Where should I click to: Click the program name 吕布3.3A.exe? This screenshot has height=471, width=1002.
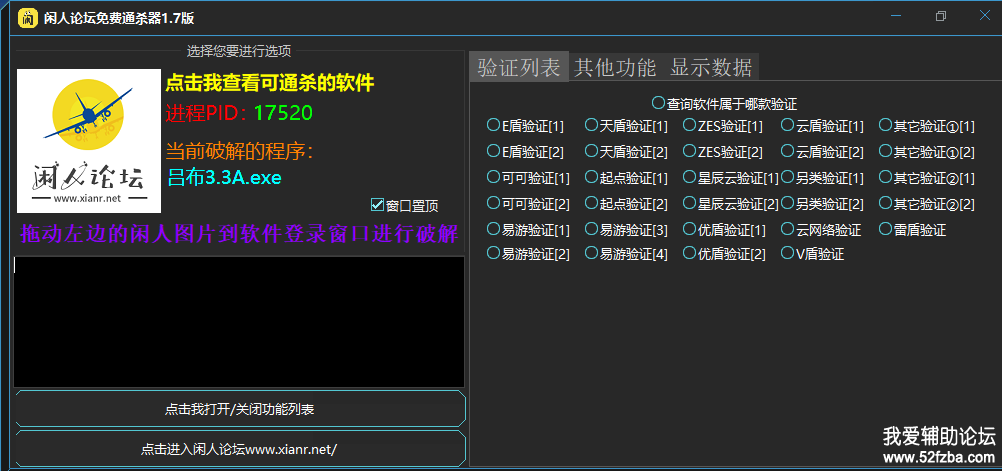(224, 177)
